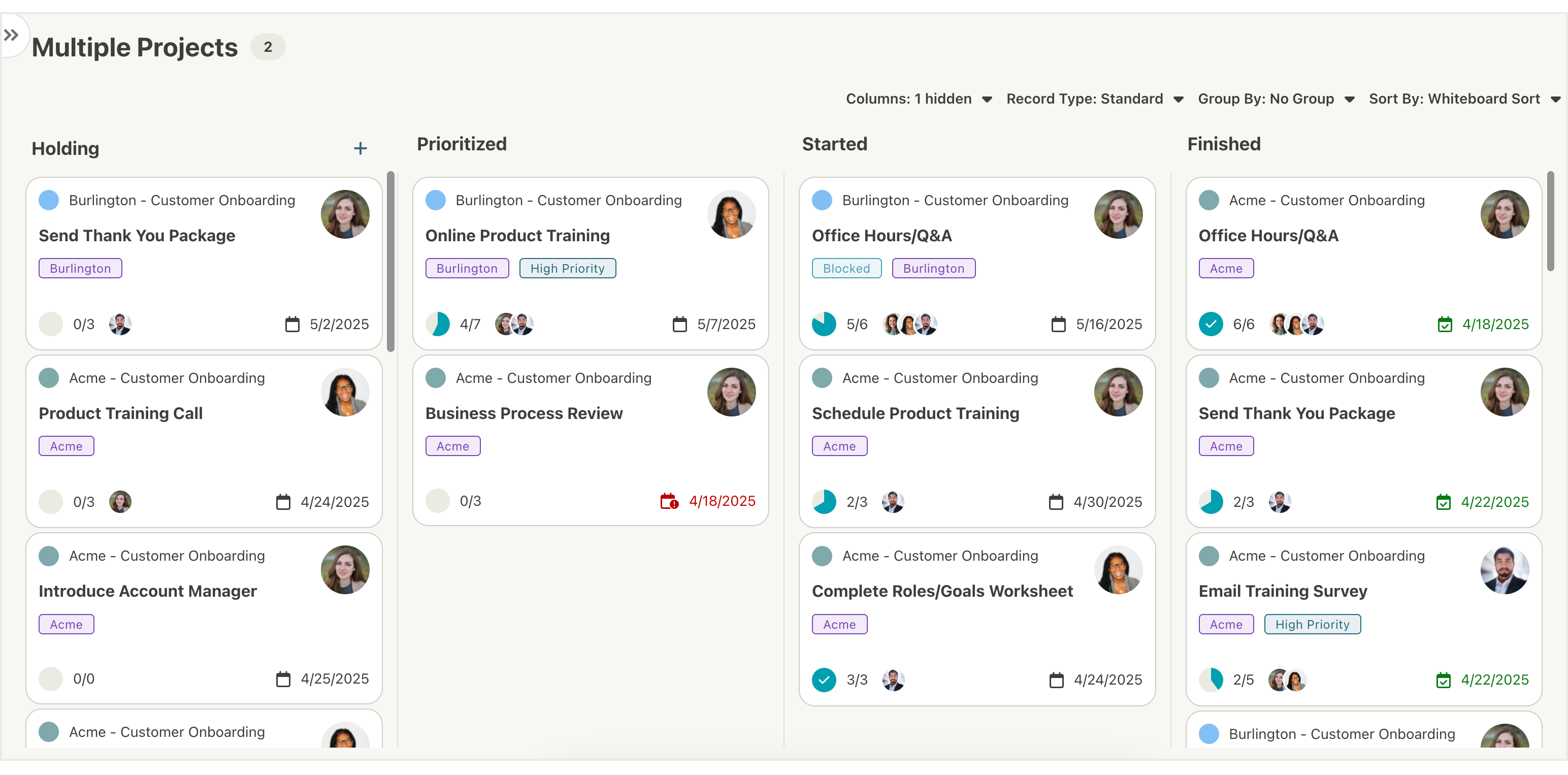
Task: Expand the Sort By: Whiteboard Sort dropdown
Action: 1464,99
